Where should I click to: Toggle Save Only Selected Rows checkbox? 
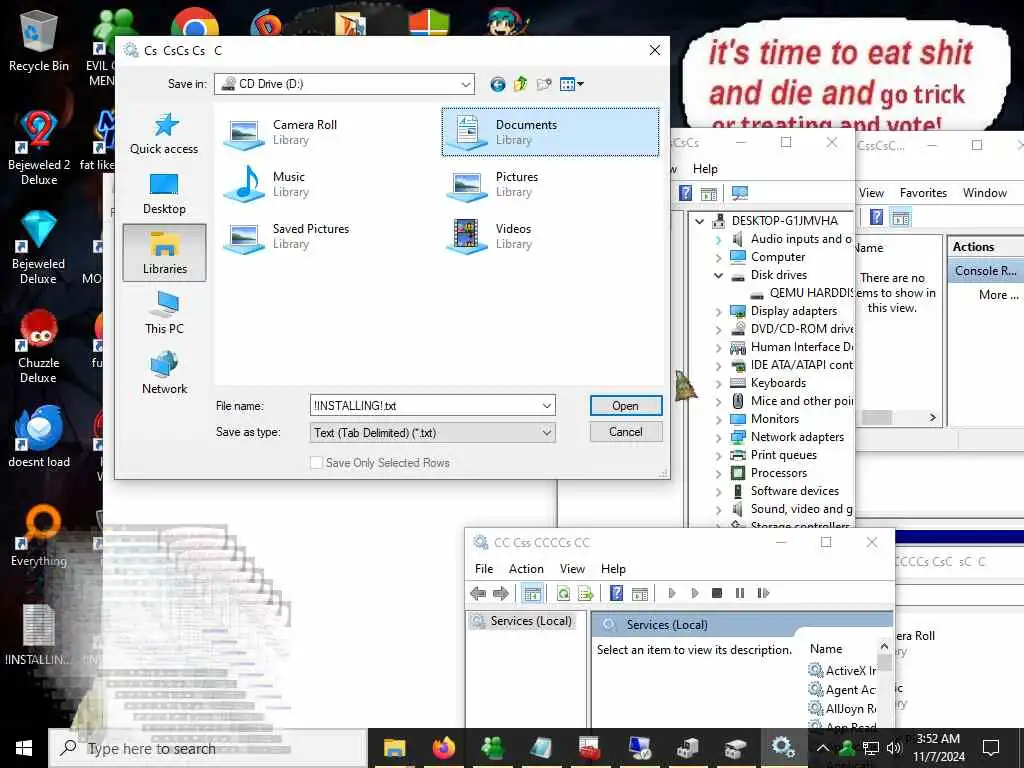[x=316, y=462]
